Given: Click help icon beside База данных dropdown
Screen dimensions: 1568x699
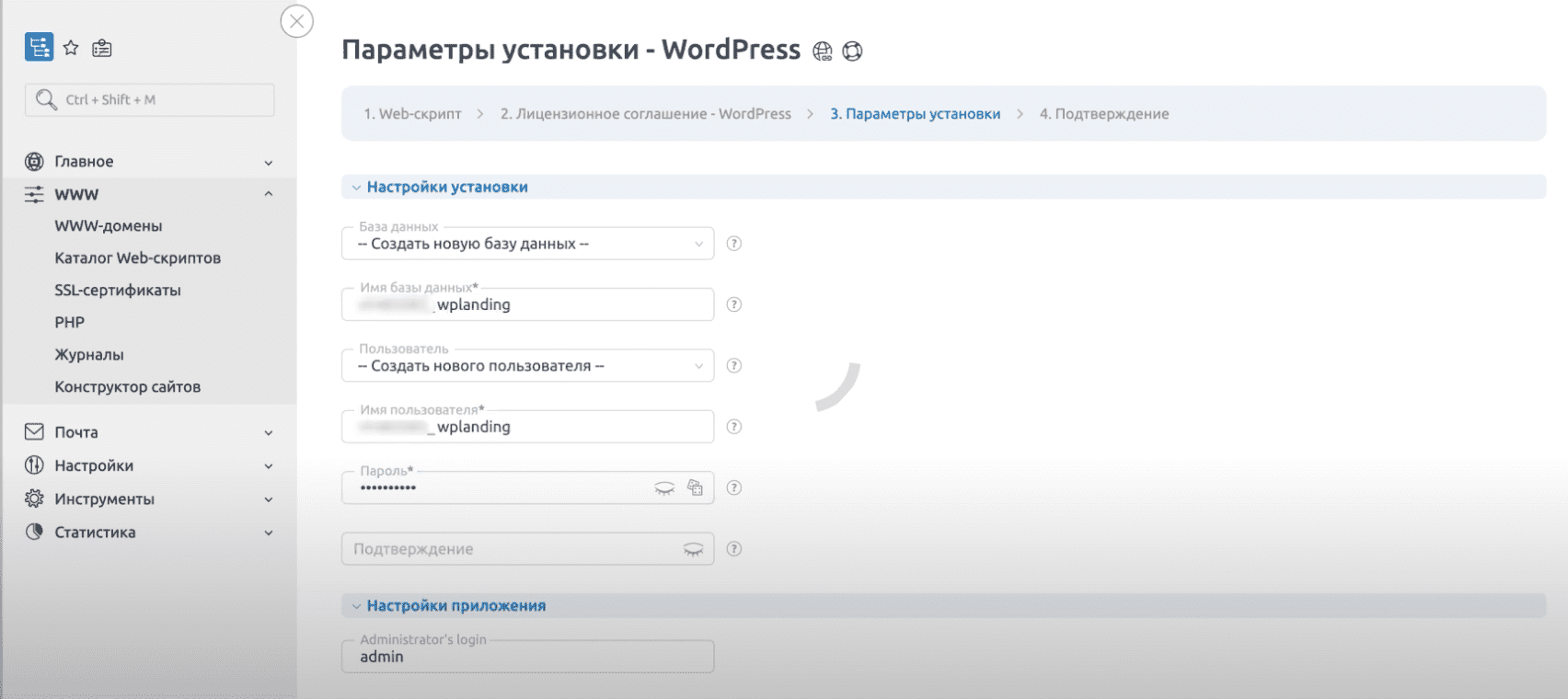Looking at the screenshot, I should click(x=734, y=244).
